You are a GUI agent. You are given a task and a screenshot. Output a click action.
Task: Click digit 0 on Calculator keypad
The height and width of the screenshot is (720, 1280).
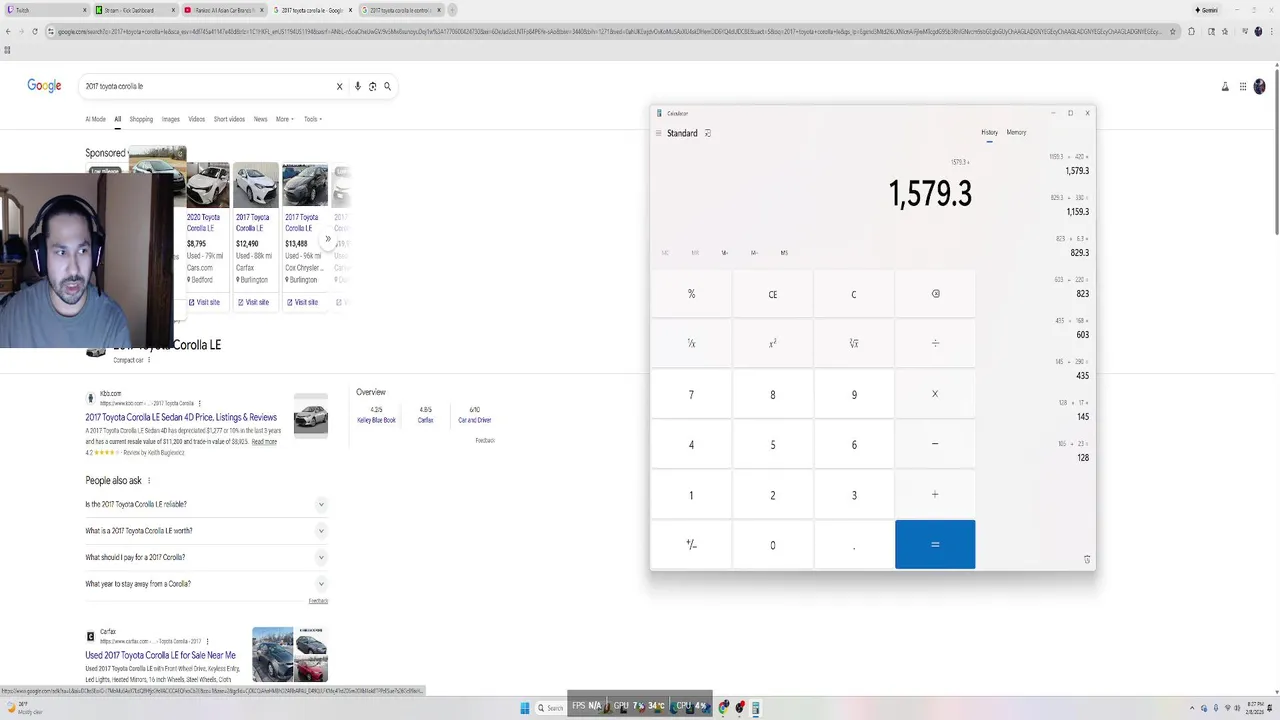tap(772, 545)
